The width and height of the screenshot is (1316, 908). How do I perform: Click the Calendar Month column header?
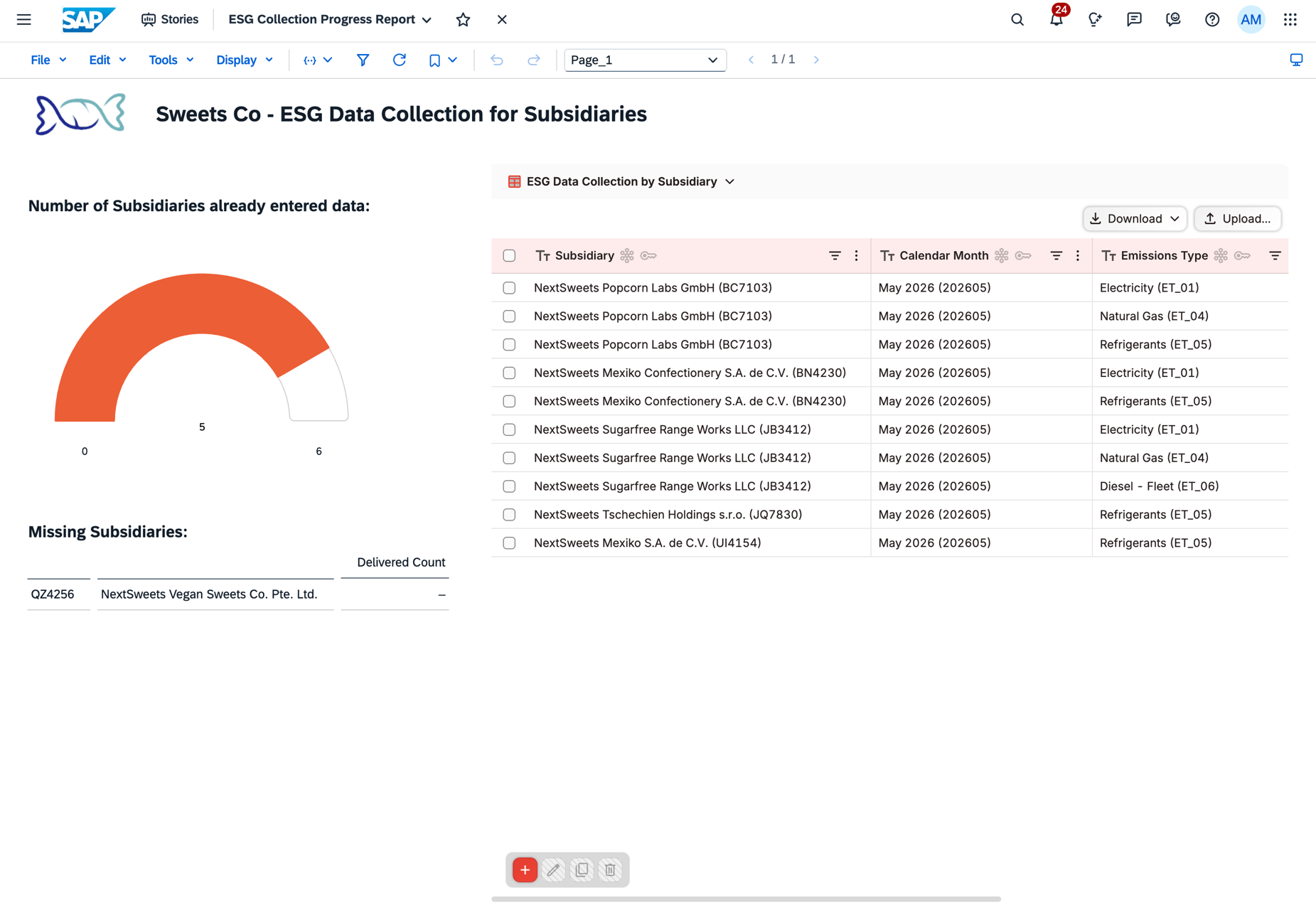(x=943, y=256)
